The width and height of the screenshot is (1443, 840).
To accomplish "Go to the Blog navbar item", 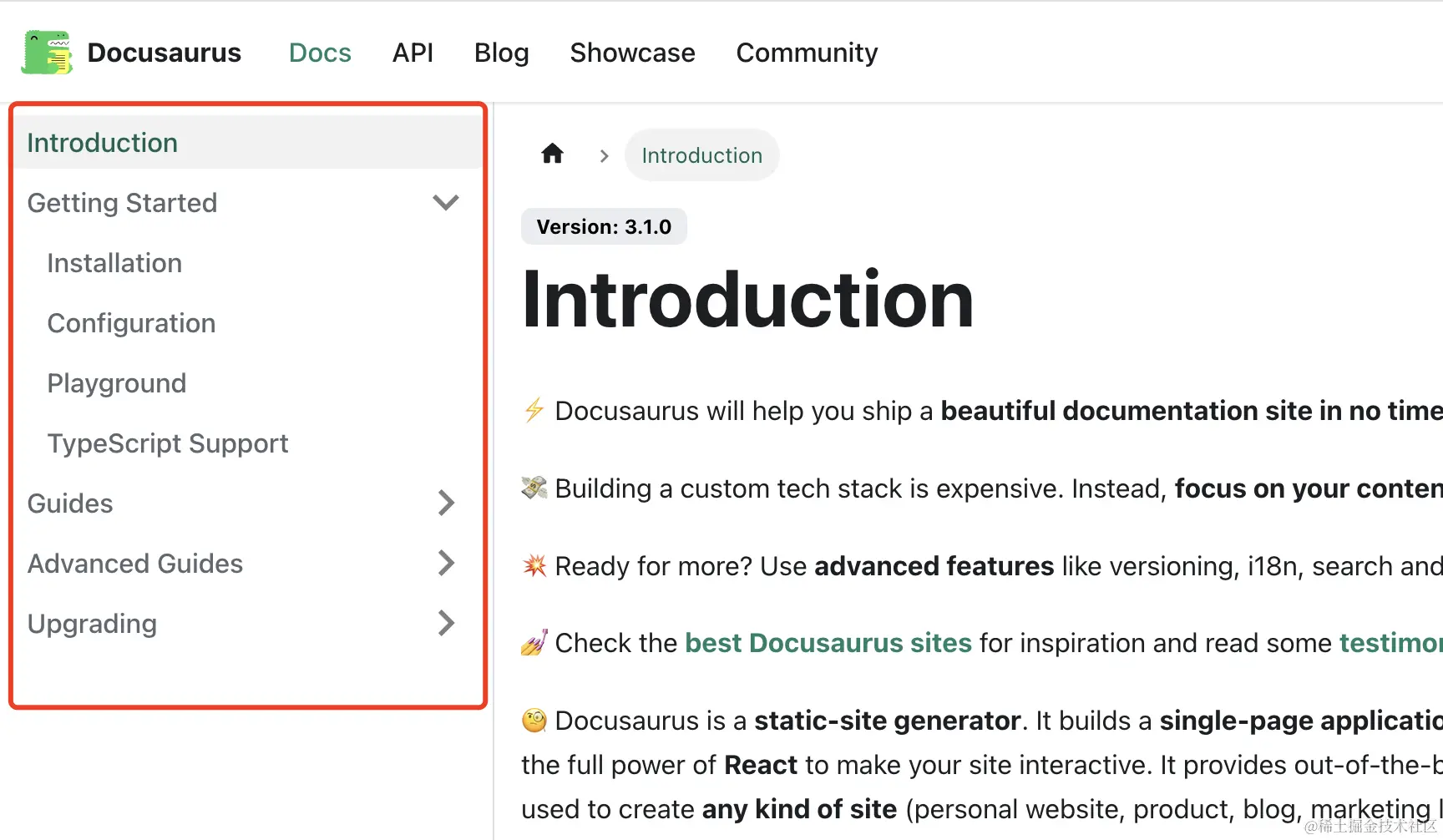I will point(501,53).
